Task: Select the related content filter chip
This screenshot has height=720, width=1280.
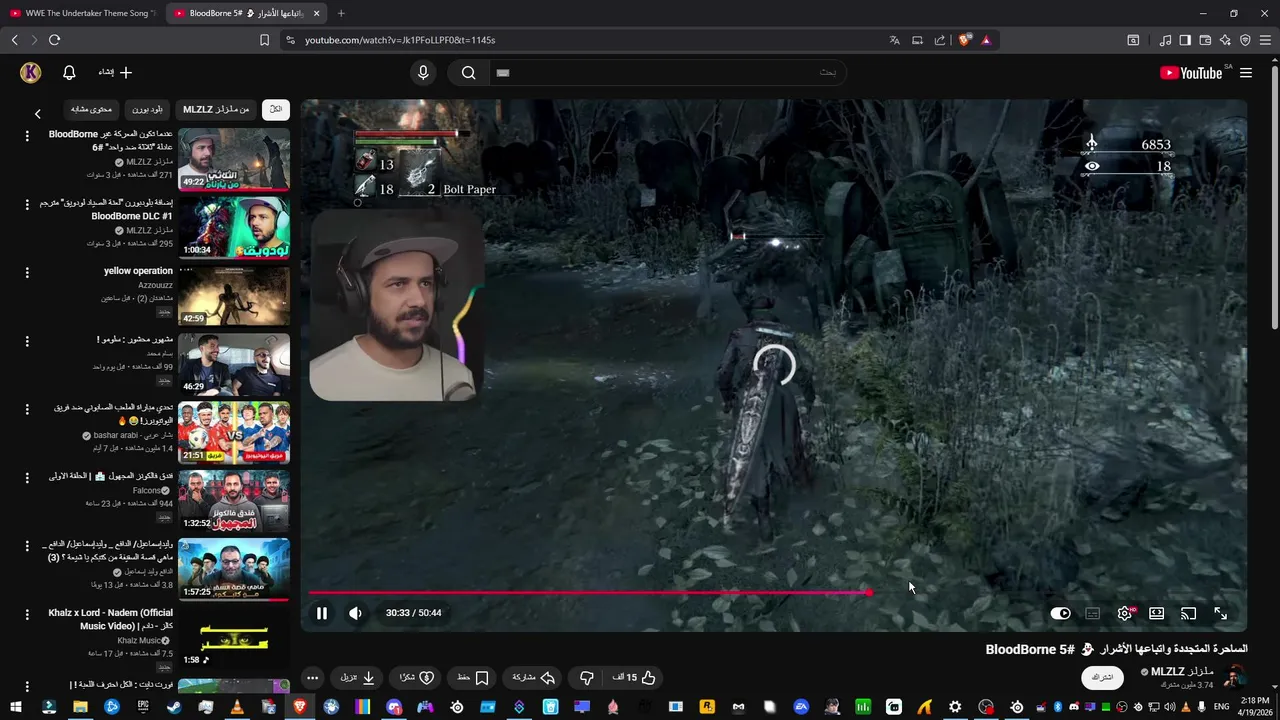Action: click(x=91, y=109)
